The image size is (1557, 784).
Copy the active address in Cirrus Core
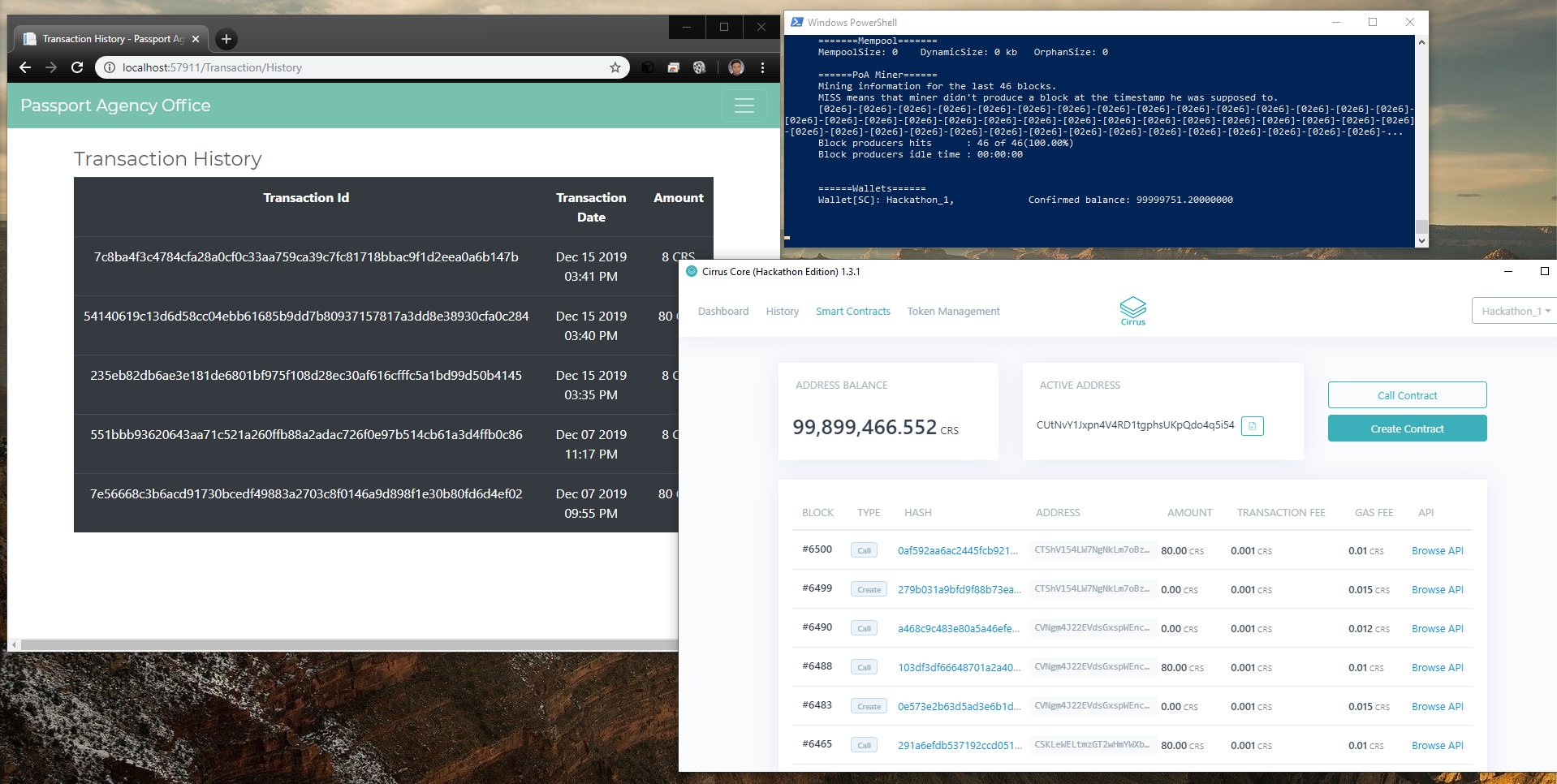tap(1253, 425)
